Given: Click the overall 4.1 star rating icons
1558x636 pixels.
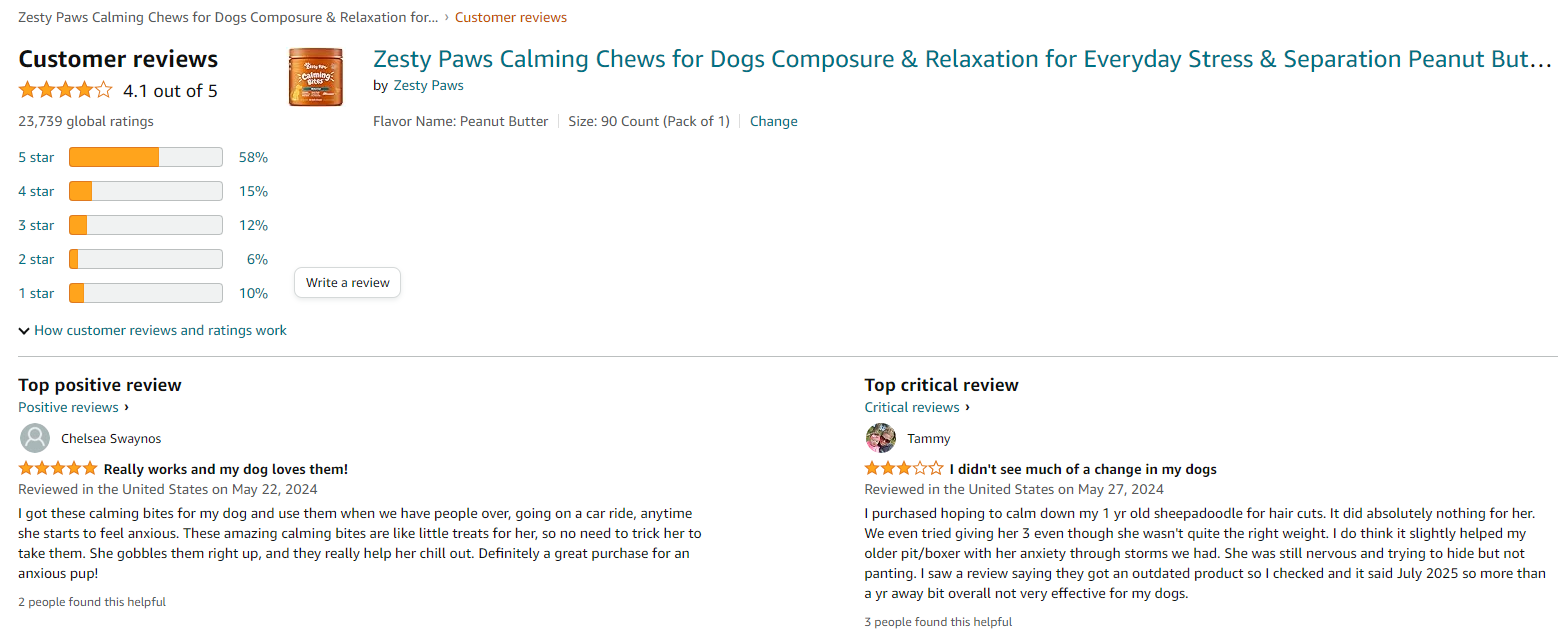Looking at the screenshot, I should [x=65, y=91].
